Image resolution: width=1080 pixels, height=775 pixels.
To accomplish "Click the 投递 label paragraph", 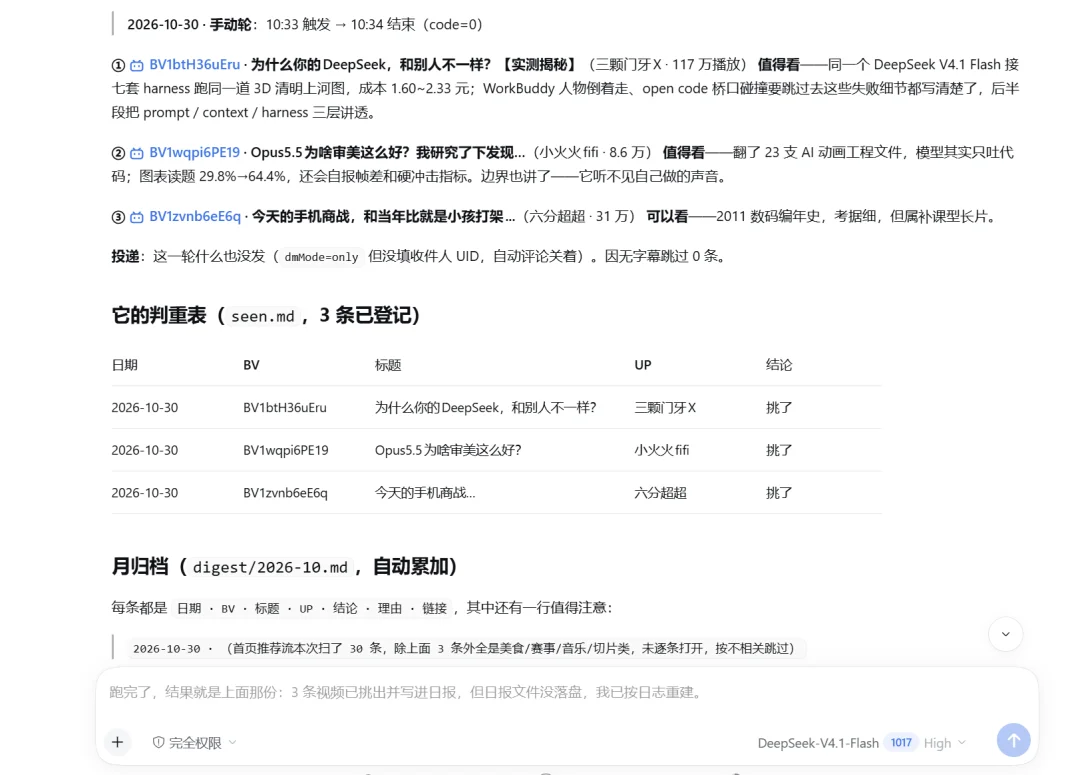I will [418, 257].
